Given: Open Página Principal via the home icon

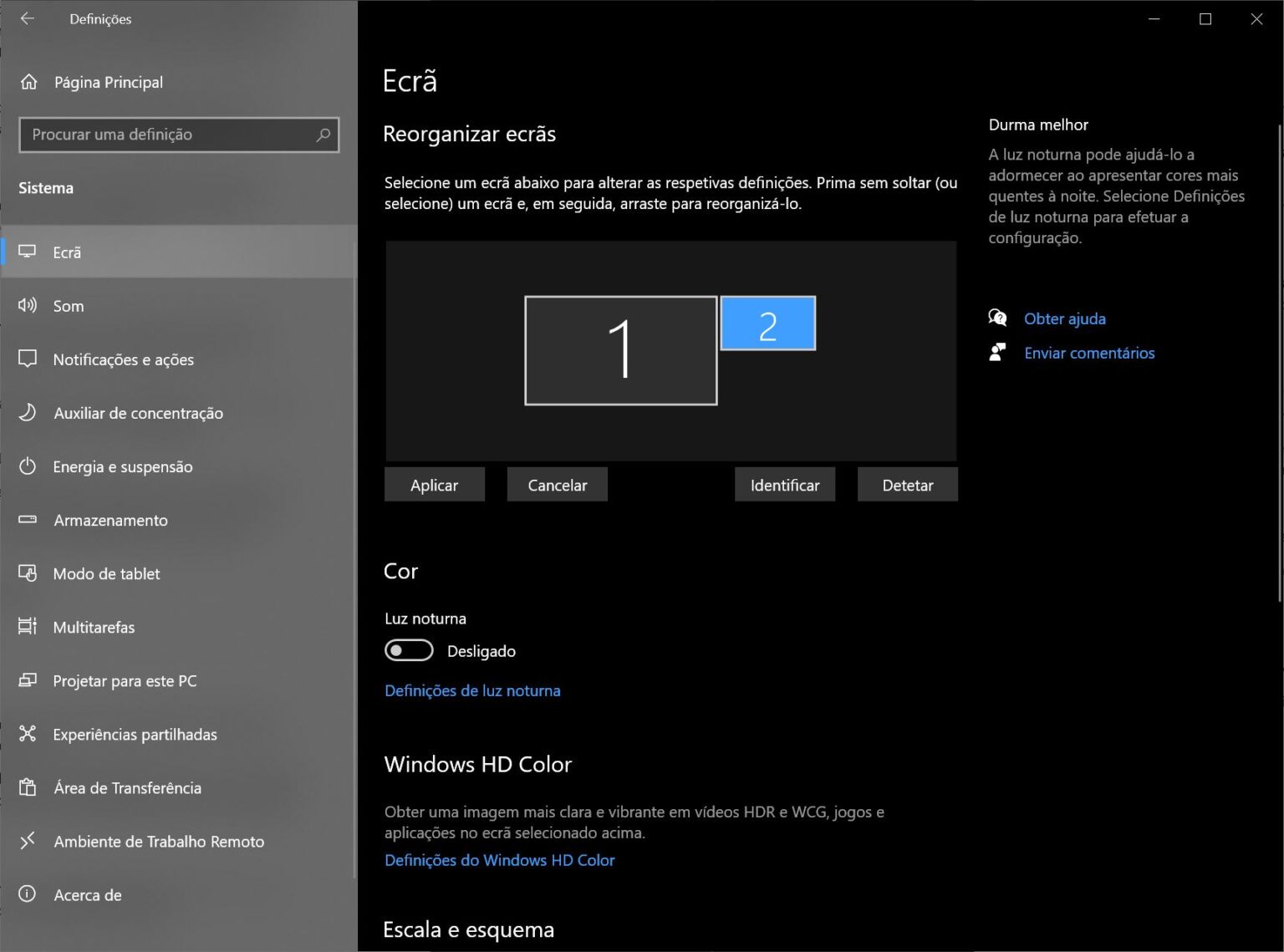Looking at the screenshot, I should tap(28, 81).
